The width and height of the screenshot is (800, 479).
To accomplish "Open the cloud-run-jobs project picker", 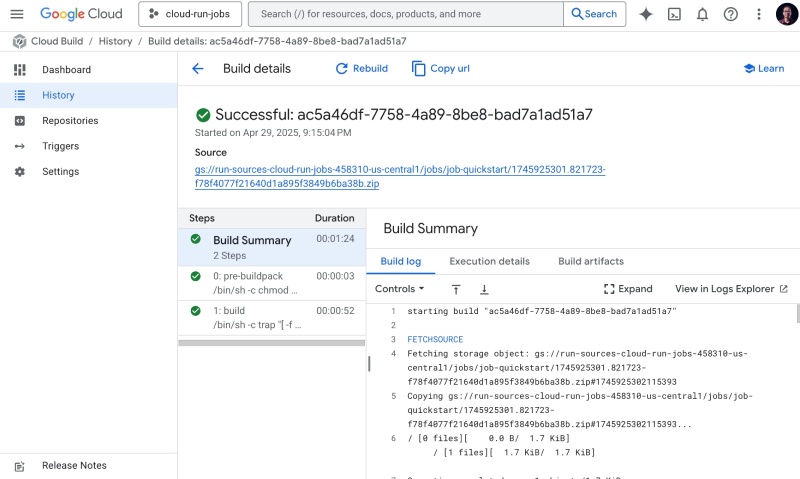I will click(x=190, y=14).
